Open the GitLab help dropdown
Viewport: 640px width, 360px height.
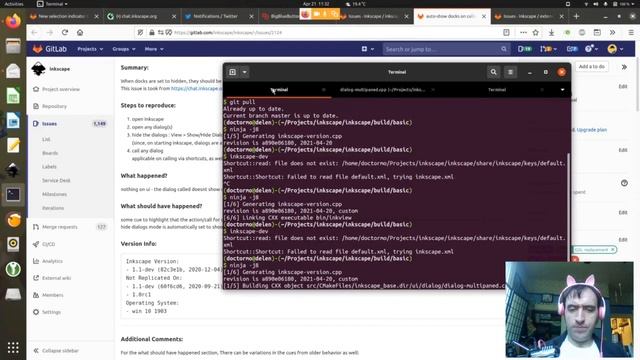point(591,49)
